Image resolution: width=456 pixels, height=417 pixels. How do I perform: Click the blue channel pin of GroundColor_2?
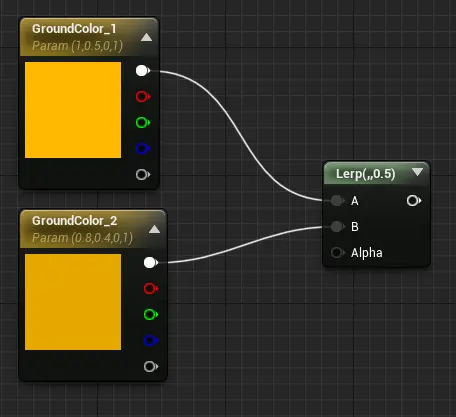point(151,340)
